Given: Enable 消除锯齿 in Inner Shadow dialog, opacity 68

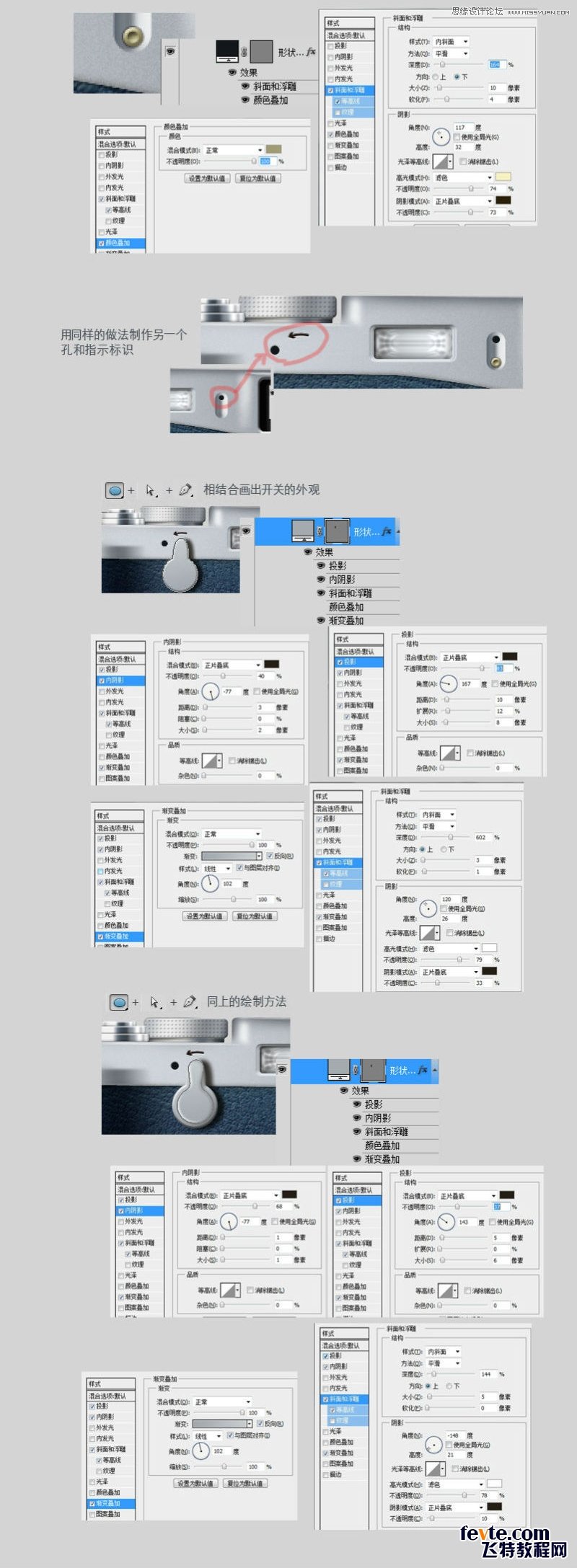Looking at the screenshot, I should tap(250, 1291).
